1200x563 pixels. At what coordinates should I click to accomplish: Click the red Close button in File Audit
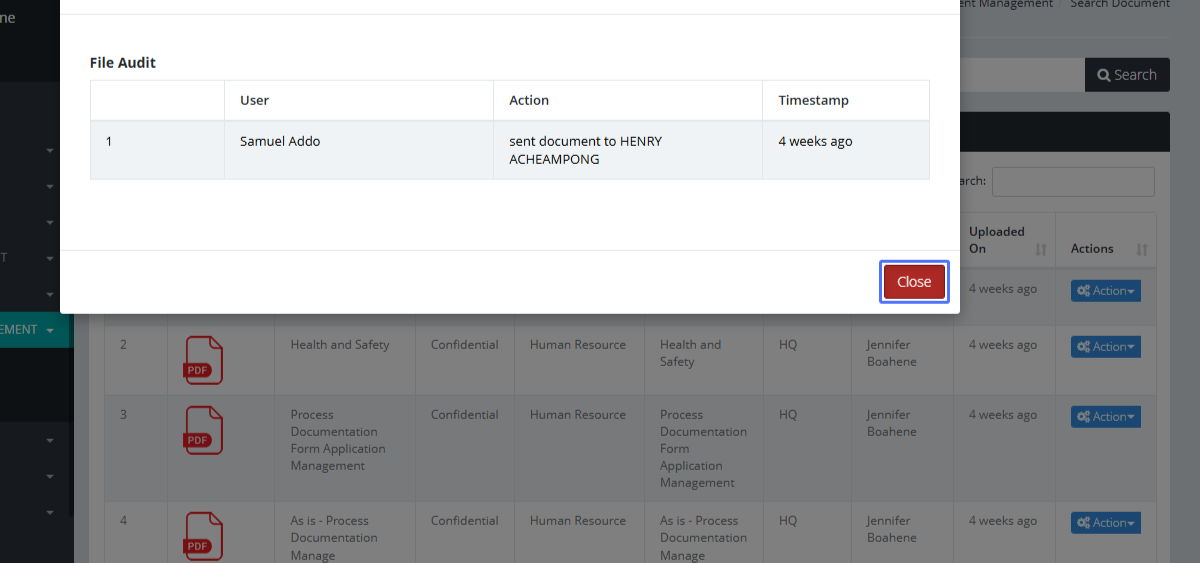pyautogui.click(x=914, y=282)
